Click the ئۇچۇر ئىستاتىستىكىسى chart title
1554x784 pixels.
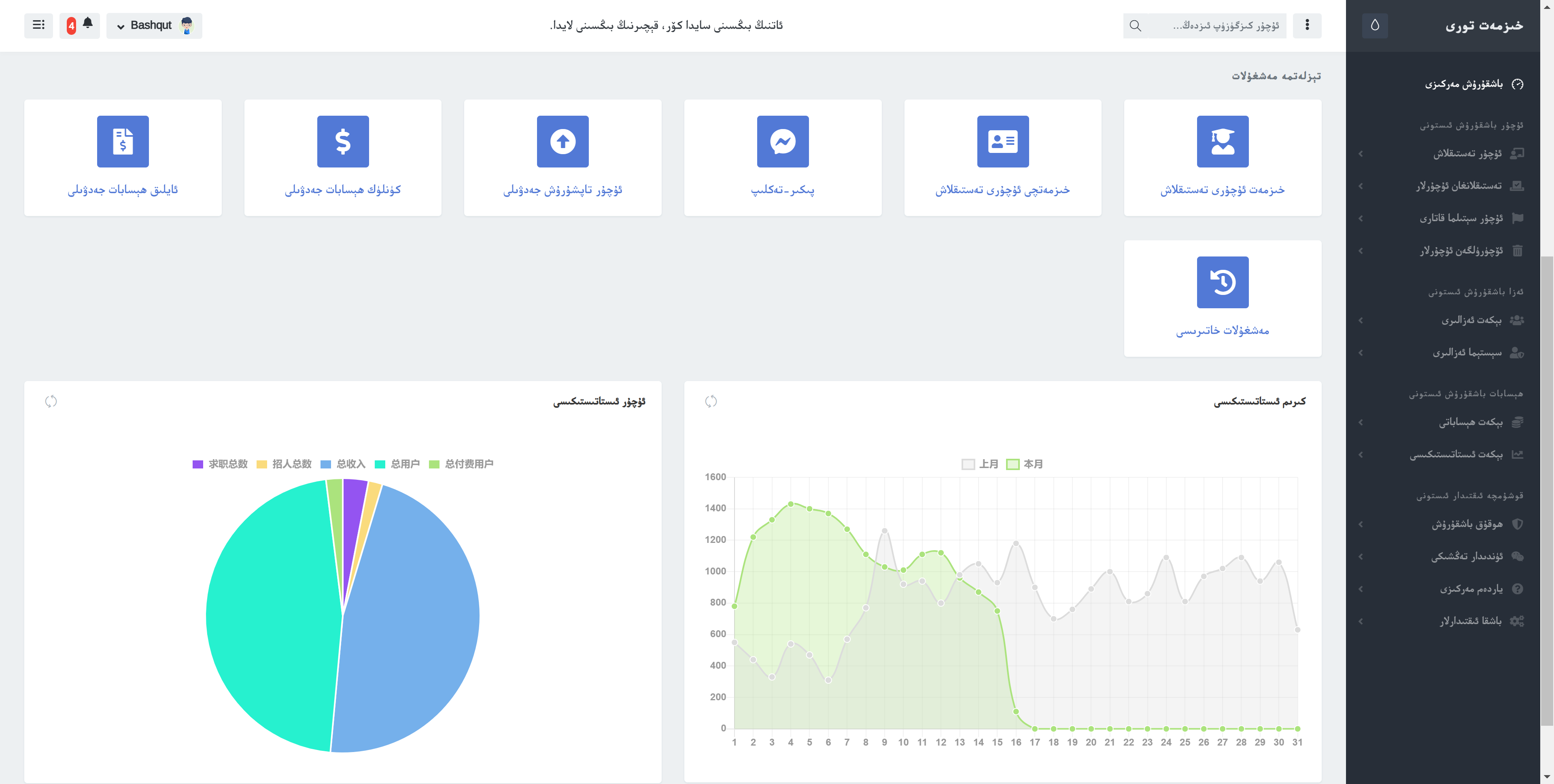(600, 401)
